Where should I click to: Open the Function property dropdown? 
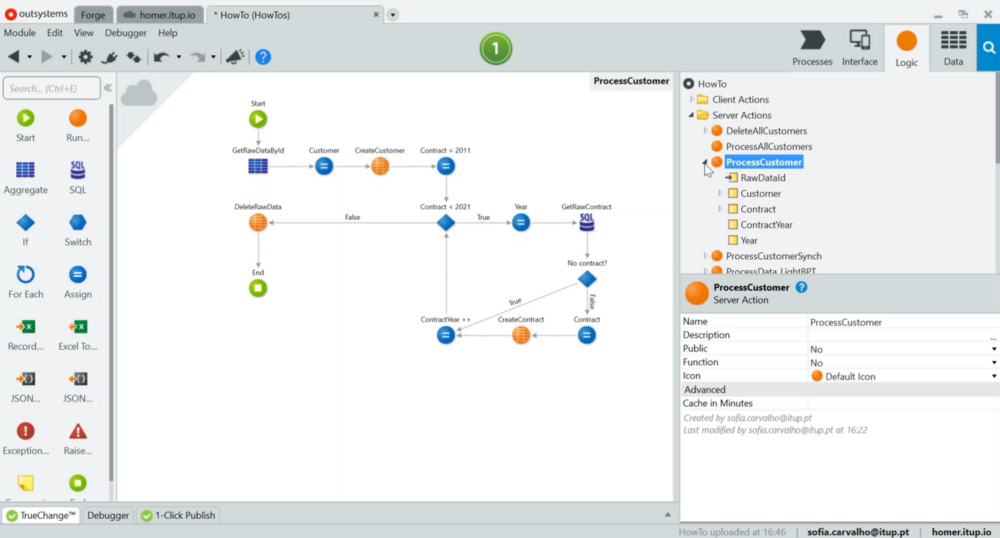(x=994, y=363)
